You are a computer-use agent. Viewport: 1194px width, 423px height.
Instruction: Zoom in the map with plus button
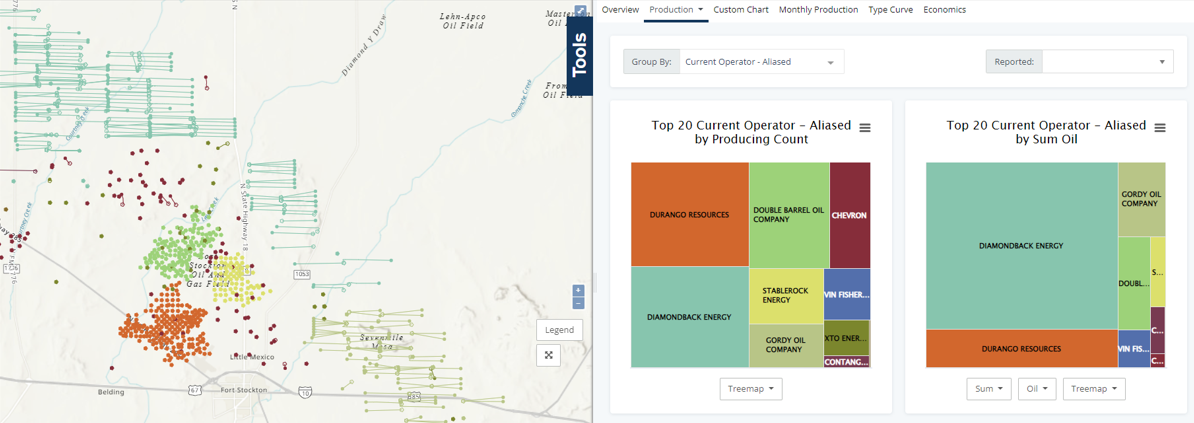578,290
